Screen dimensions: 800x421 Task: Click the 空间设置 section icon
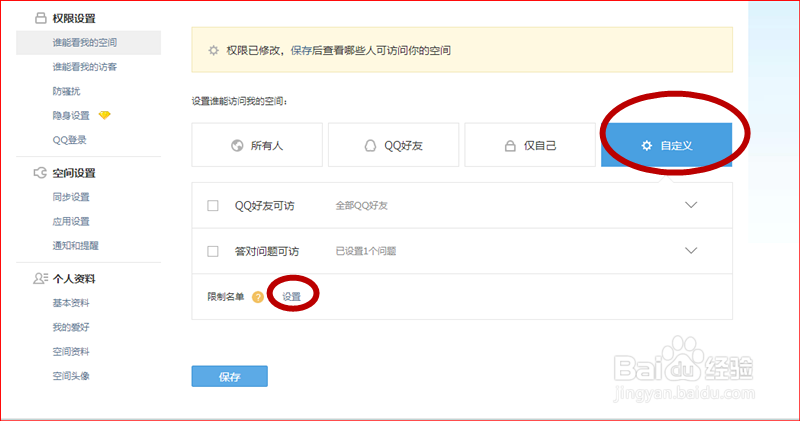point(40,173)
